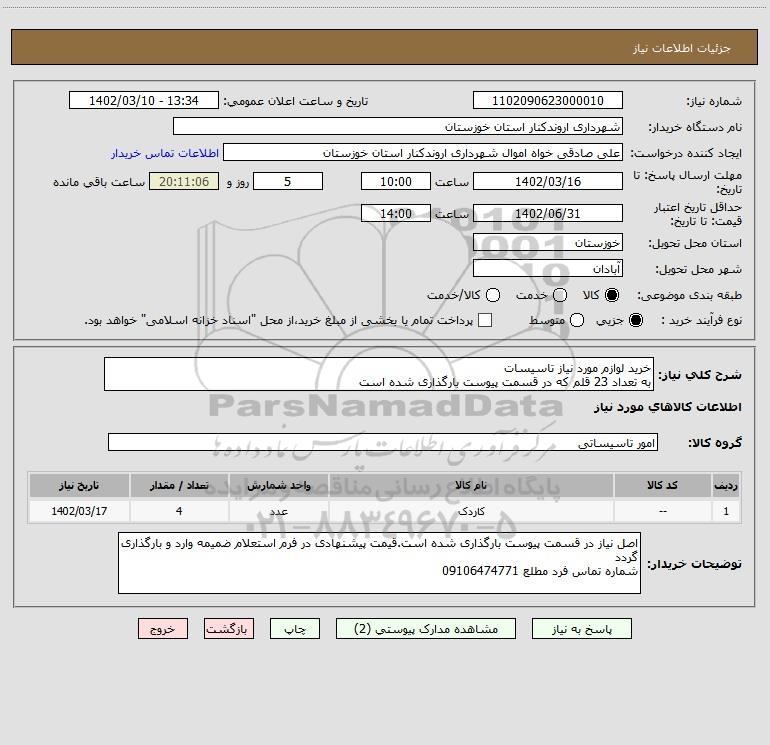Select the کالا radio button

pyautogui.click(x=612, y=295)
